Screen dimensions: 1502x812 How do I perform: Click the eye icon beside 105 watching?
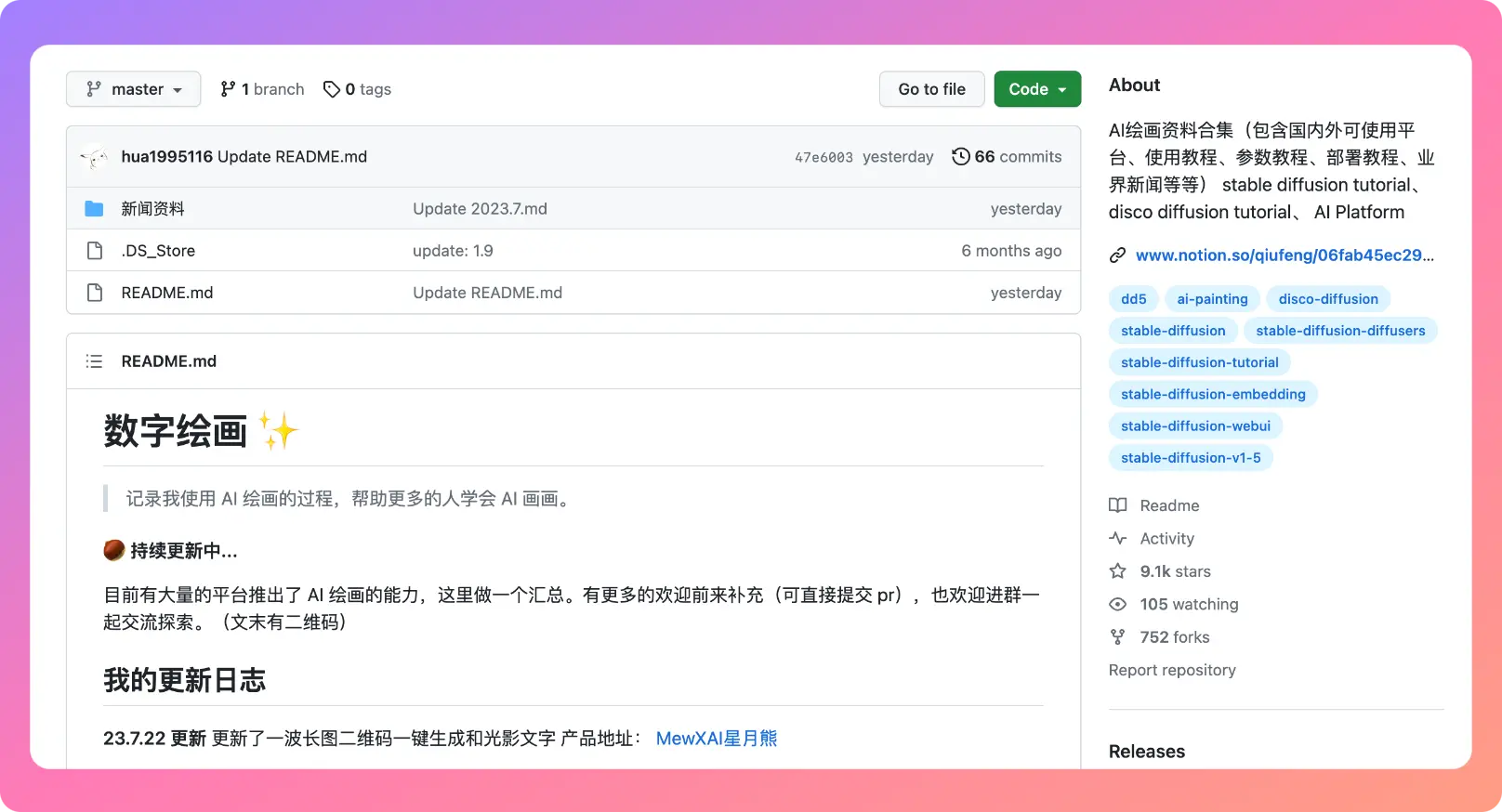pyautogui.click(x=1117, y=604)
